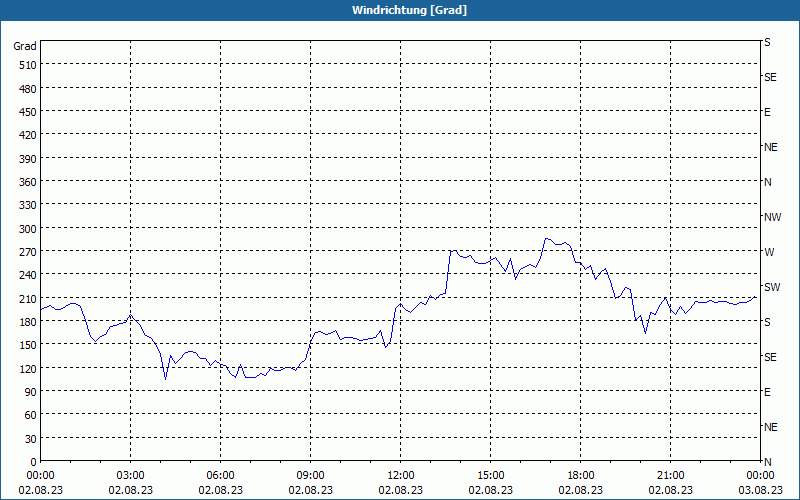The width and height of the screenshot is (800, 500).
Task: Click the 12:00 time label
Action: point(401,476)
